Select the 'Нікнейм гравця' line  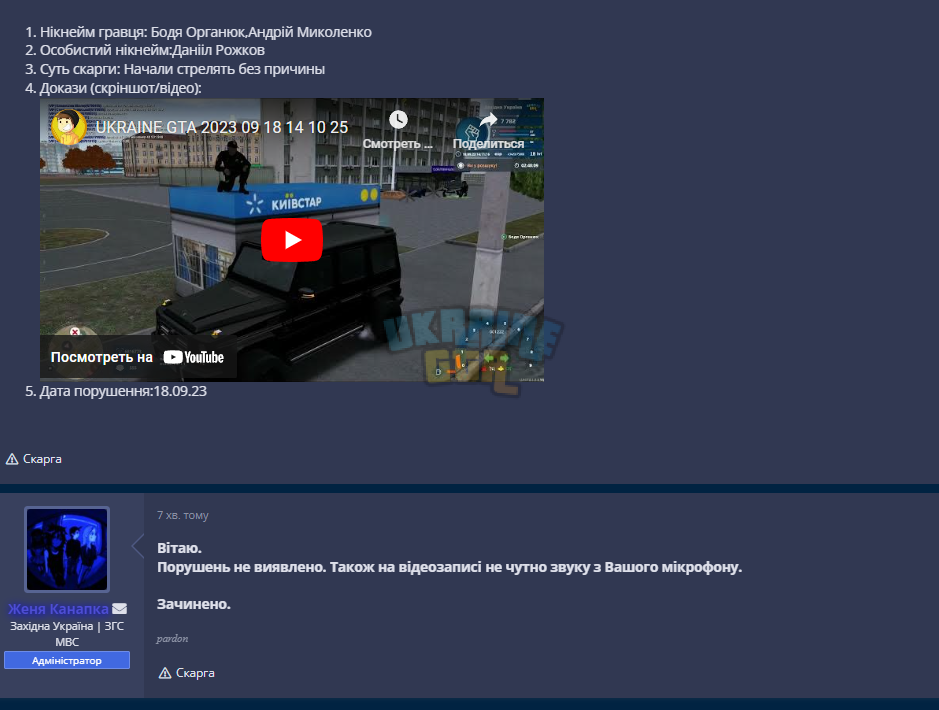click(x=205, y=32)
